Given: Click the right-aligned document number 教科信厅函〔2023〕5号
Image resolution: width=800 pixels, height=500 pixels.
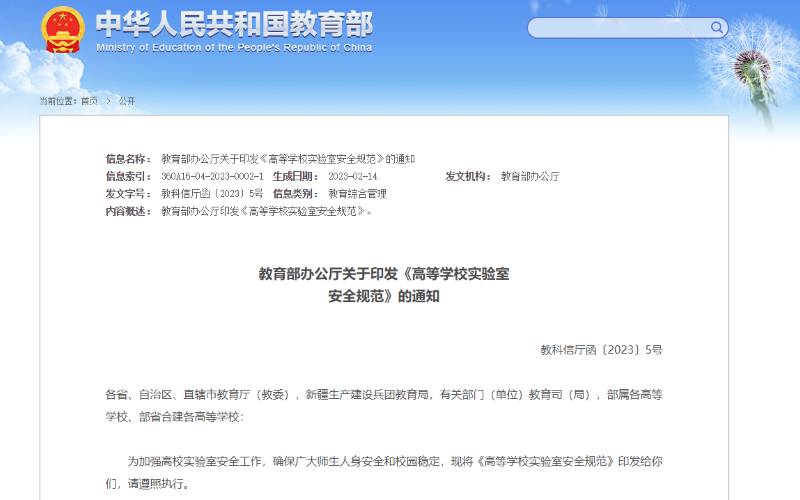Looking at the screenshot, I should point(602,350).
